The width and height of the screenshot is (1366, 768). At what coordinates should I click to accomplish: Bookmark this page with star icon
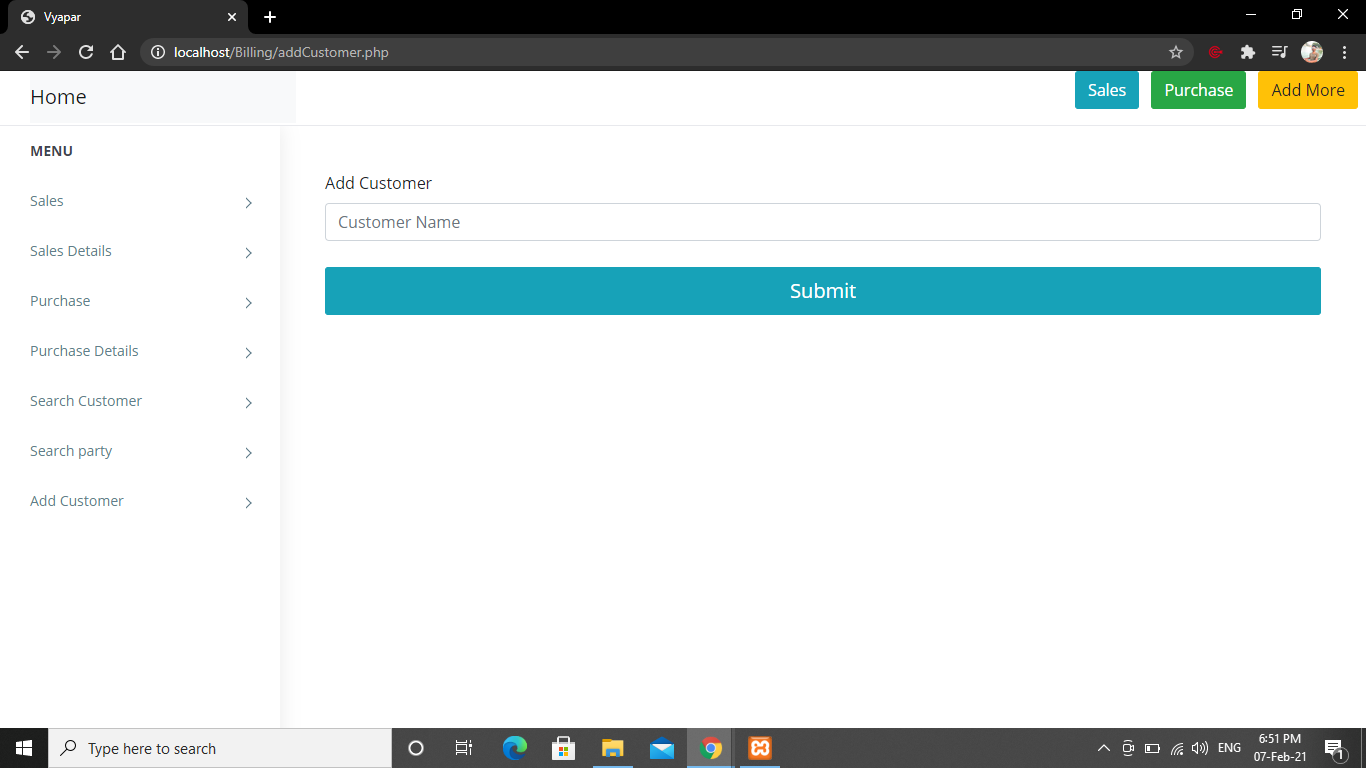click(1176, 52)
